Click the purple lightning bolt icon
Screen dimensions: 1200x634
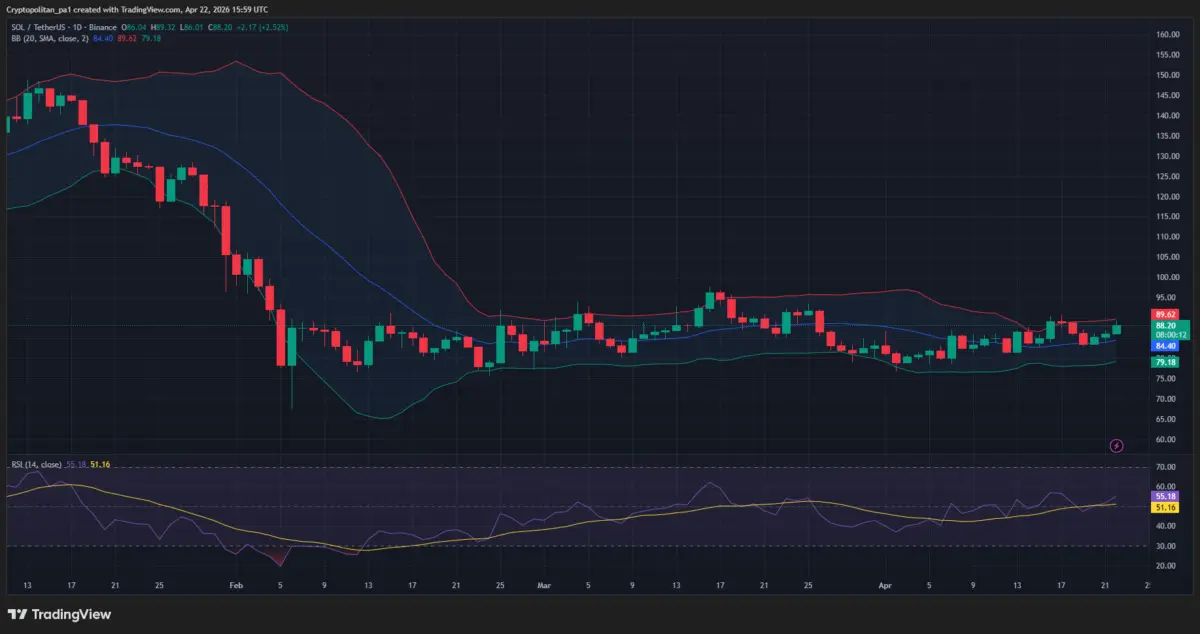pyautogui.click(x=1117, y=445)
